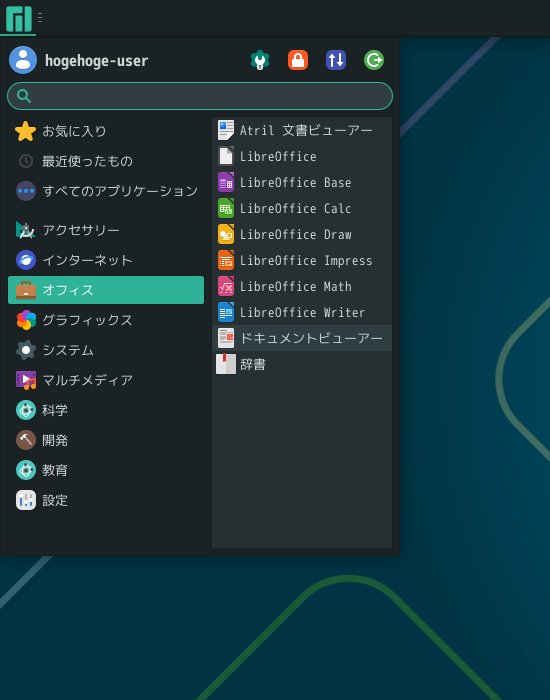Screen dimensions: 550x700
Task: Select アクセサリー category
Action: (106, 230)
